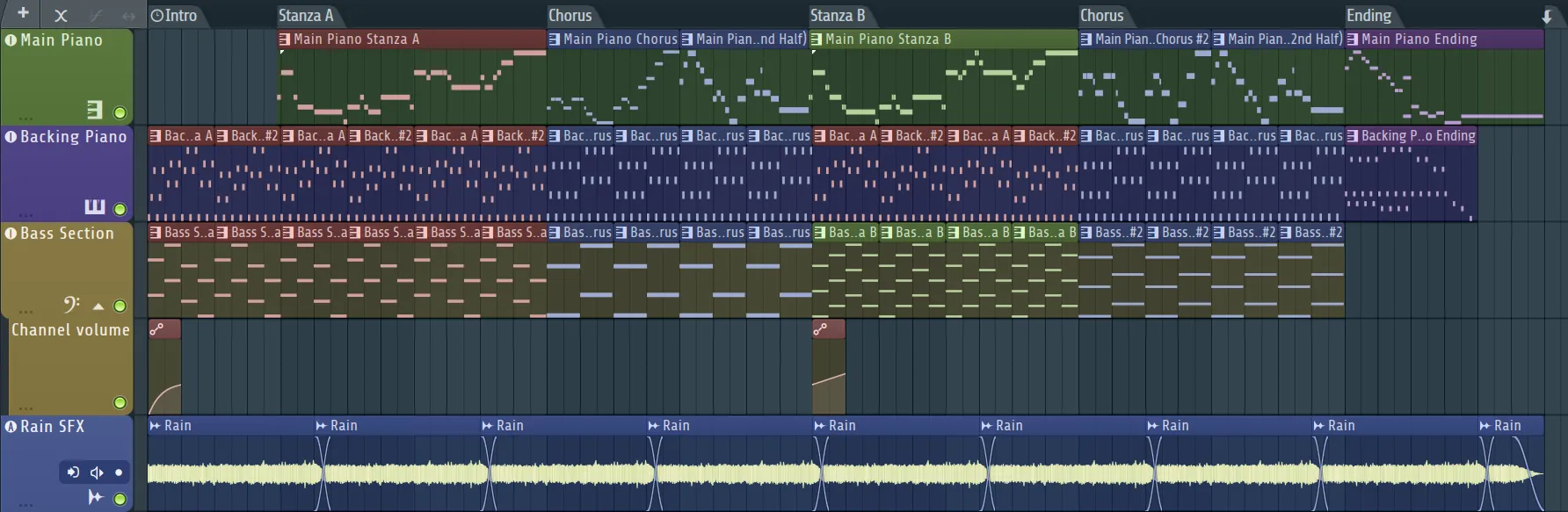Arm the Rain SFX track record dot

pos(119,472)
